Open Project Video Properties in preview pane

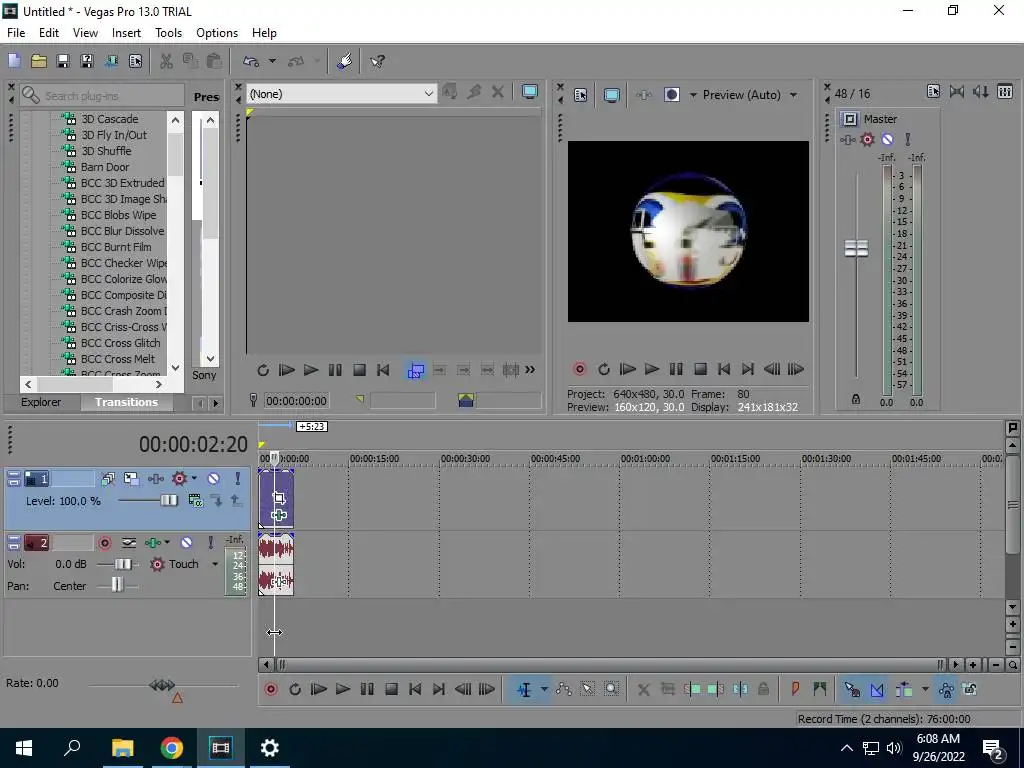pyautogui.click(x=581, y=95)
